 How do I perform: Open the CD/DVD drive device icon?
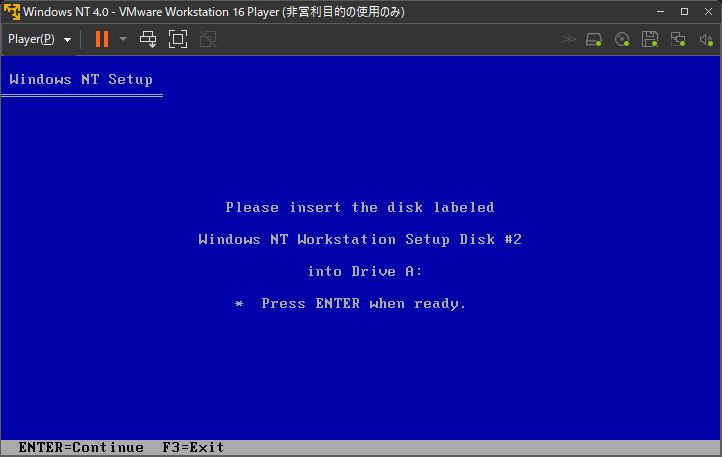pos(622,39)
